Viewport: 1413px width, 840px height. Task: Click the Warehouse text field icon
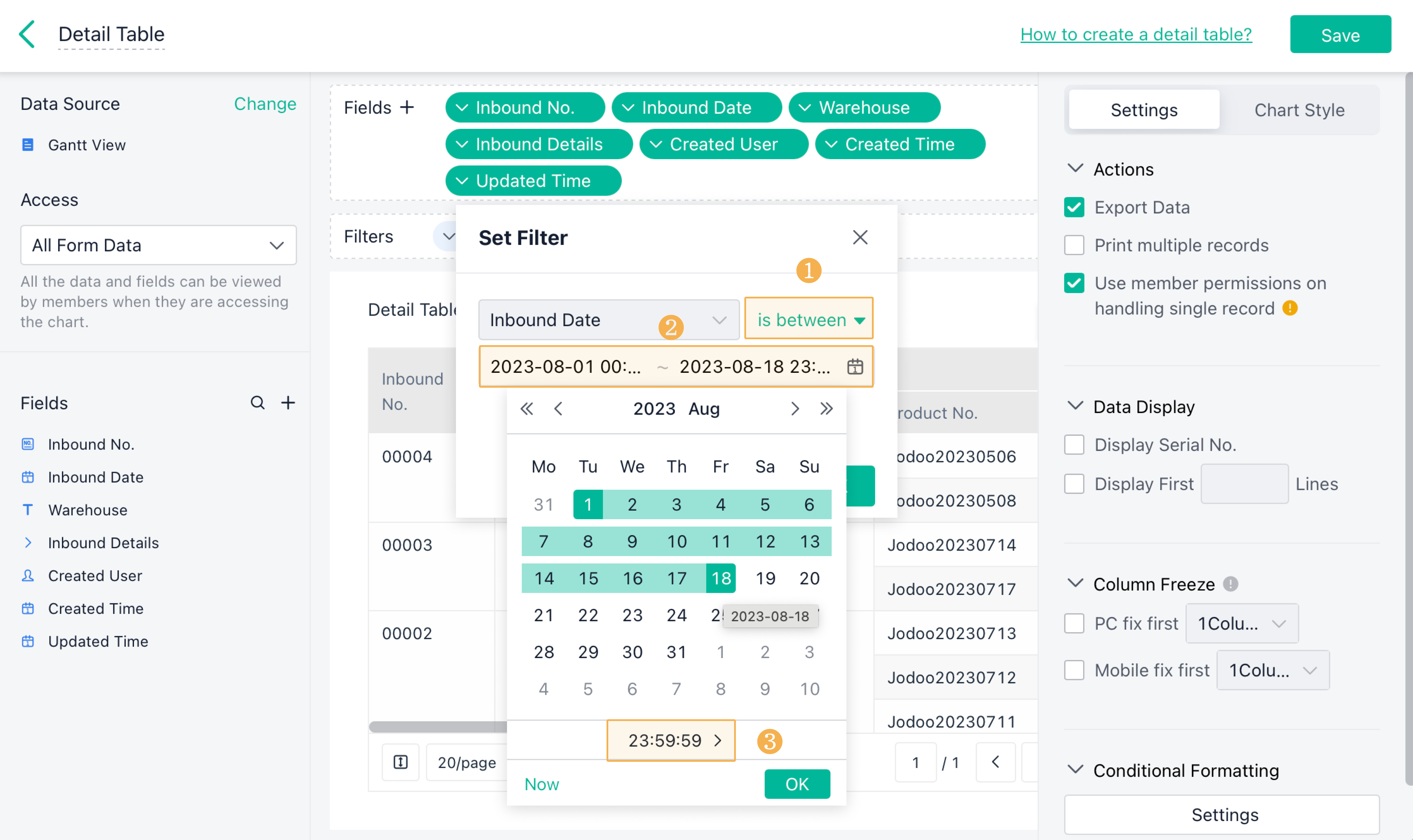(28, 510)
